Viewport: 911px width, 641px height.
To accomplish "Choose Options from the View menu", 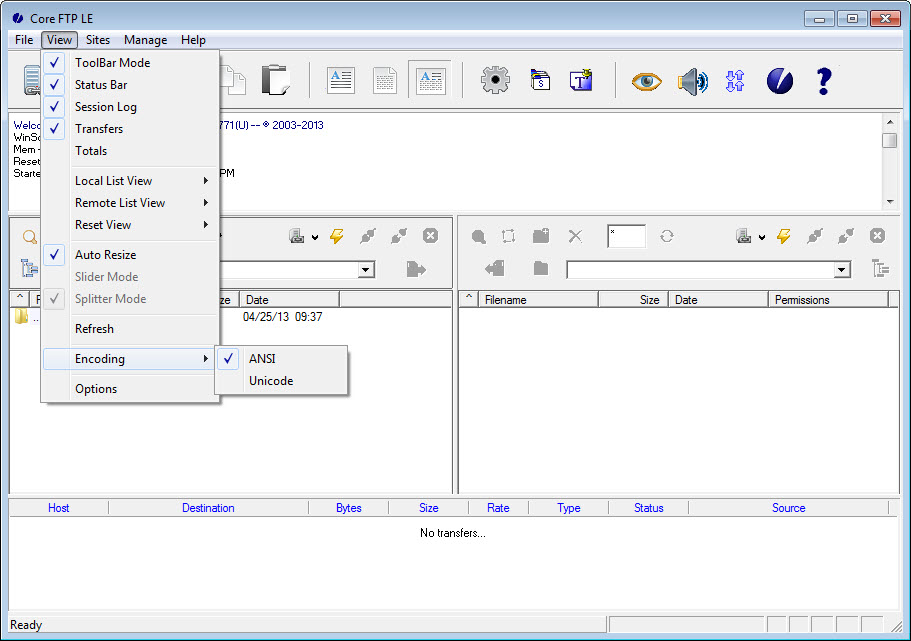I will pos(130,389).
